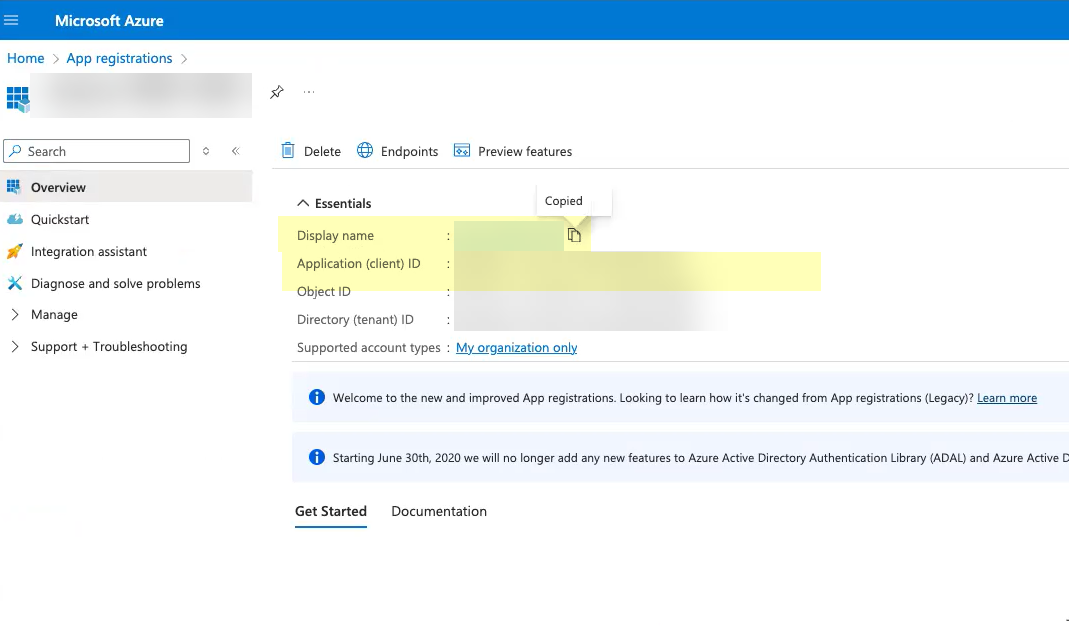
Task: Toggle expand all sidebar sections
Action: tap(206, 151)
